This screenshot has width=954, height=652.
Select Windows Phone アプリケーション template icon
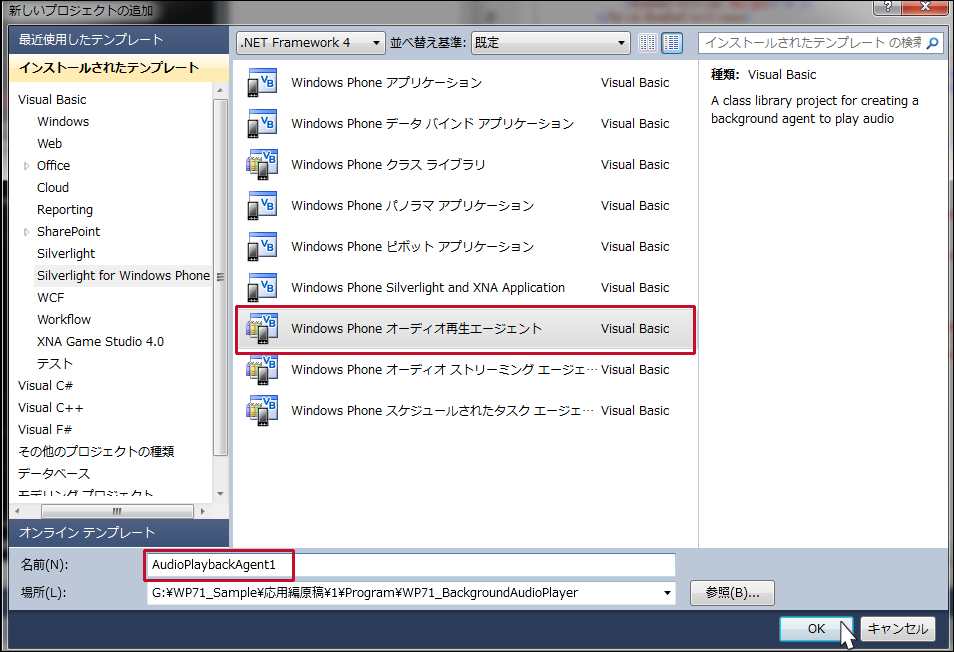pos(262,83)
